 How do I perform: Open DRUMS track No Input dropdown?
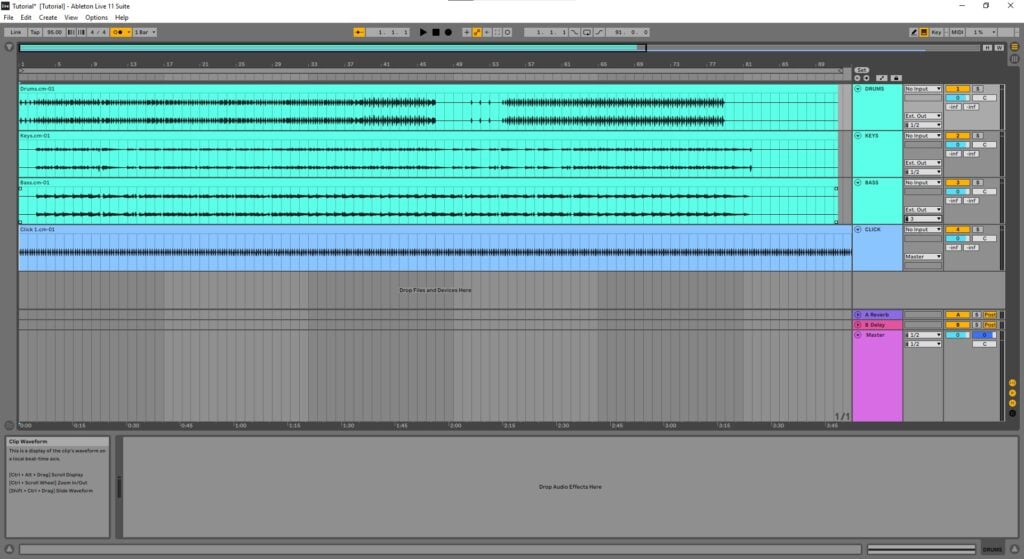923,89
